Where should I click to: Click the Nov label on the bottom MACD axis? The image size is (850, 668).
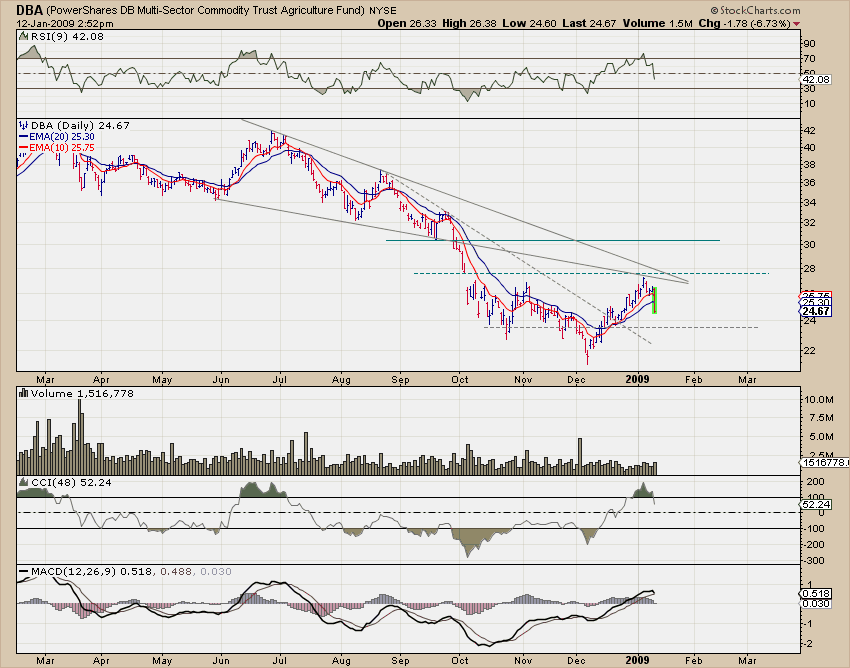pos(523,660)
